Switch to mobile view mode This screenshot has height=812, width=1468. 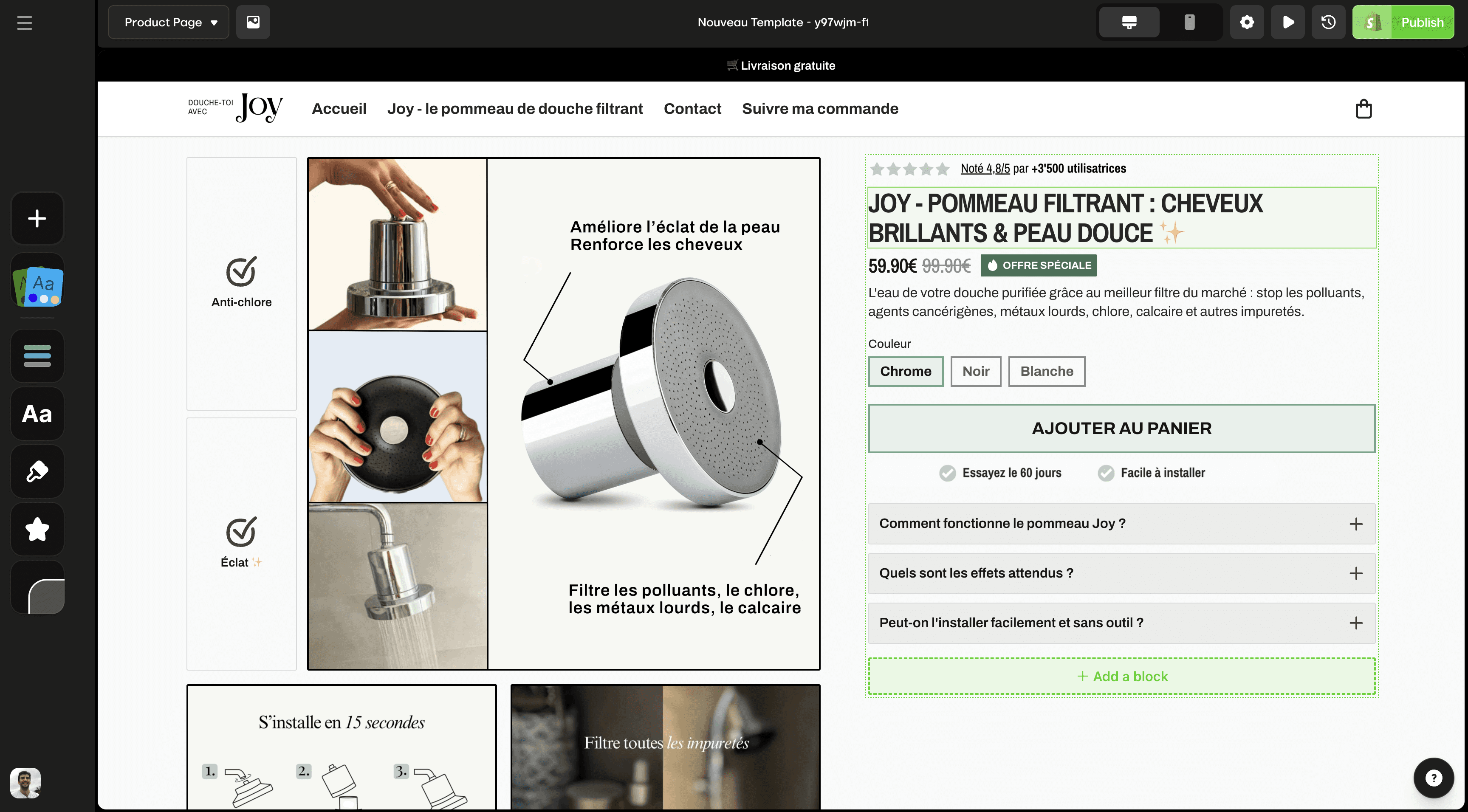click(1189, 22)
